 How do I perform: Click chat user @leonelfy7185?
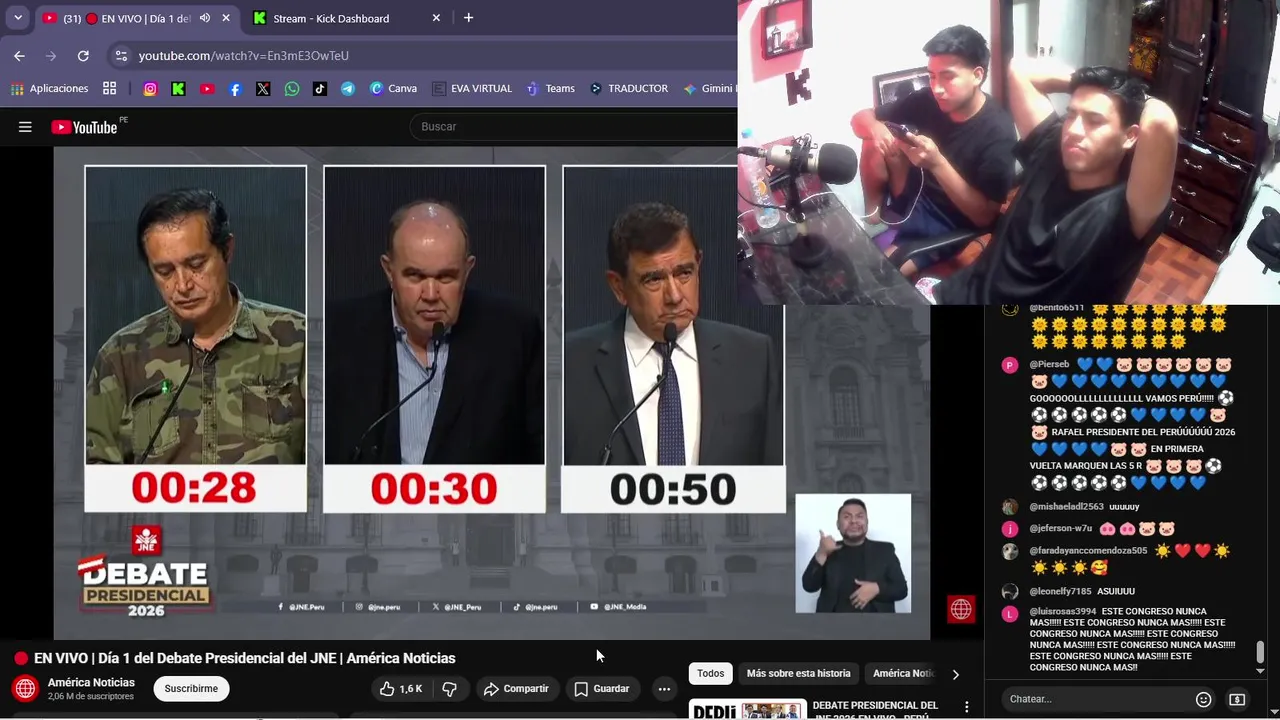[1060, 591]
